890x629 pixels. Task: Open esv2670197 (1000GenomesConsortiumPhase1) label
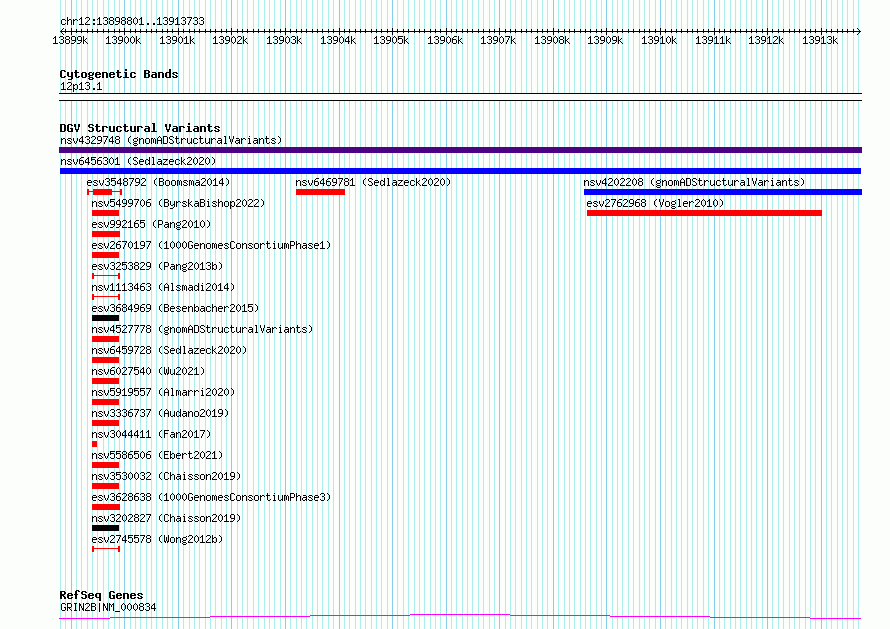tap(211, 245)
